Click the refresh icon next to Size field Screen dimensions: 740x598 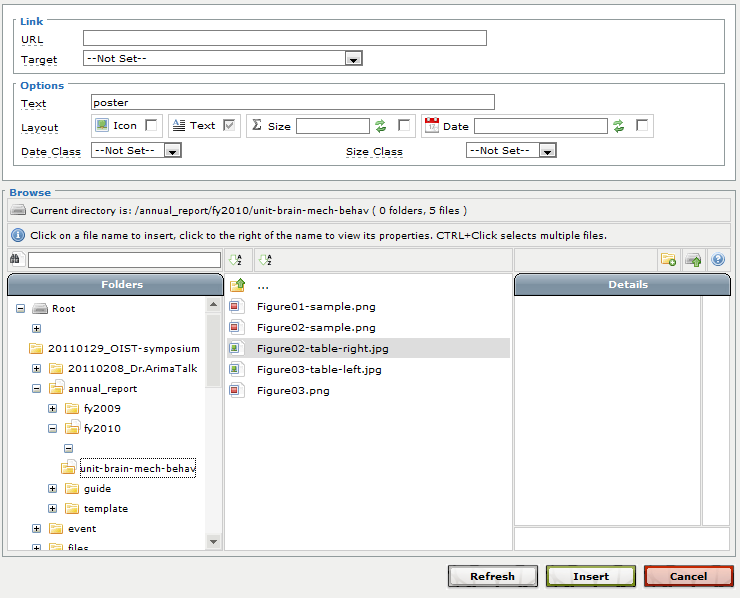381,126
